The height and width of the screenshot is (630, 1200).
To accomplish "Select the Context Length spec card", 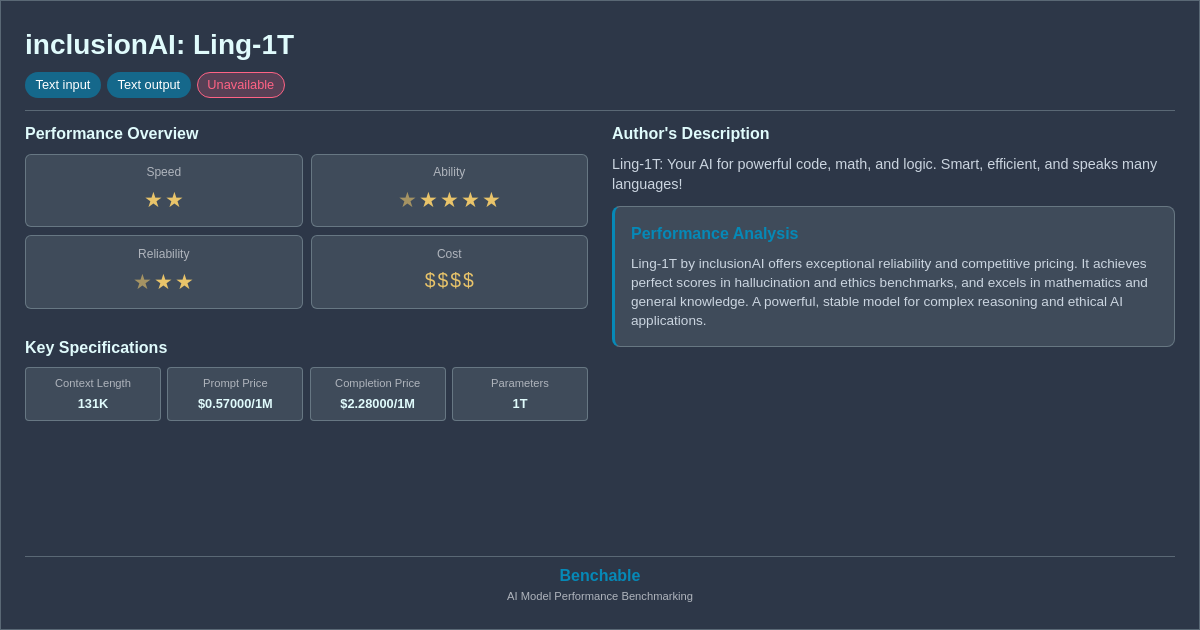I will click(x=93, y=394).
